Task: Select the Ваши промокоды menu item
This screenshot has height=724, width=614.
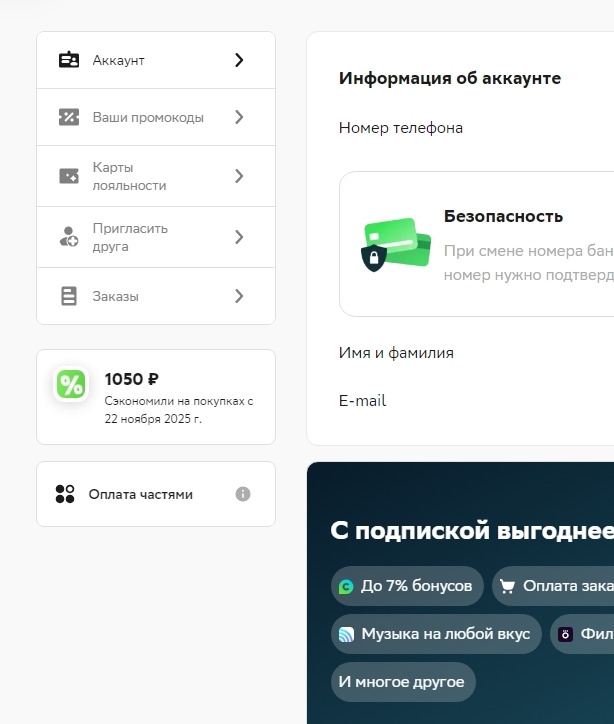Action: (148, 117)
